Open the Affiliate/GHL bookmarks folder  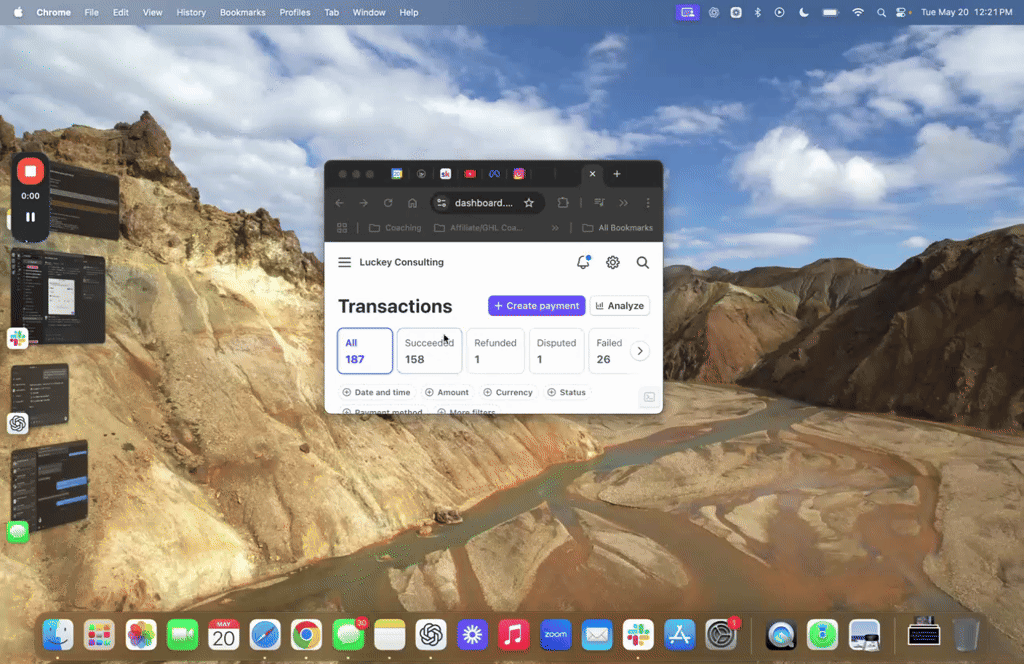479,228
